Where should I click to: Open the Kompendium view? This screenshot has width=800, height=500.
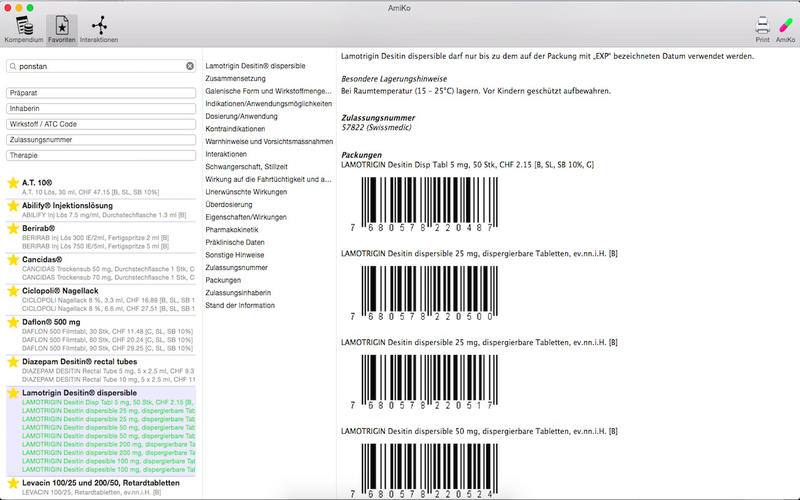point(23,29)
